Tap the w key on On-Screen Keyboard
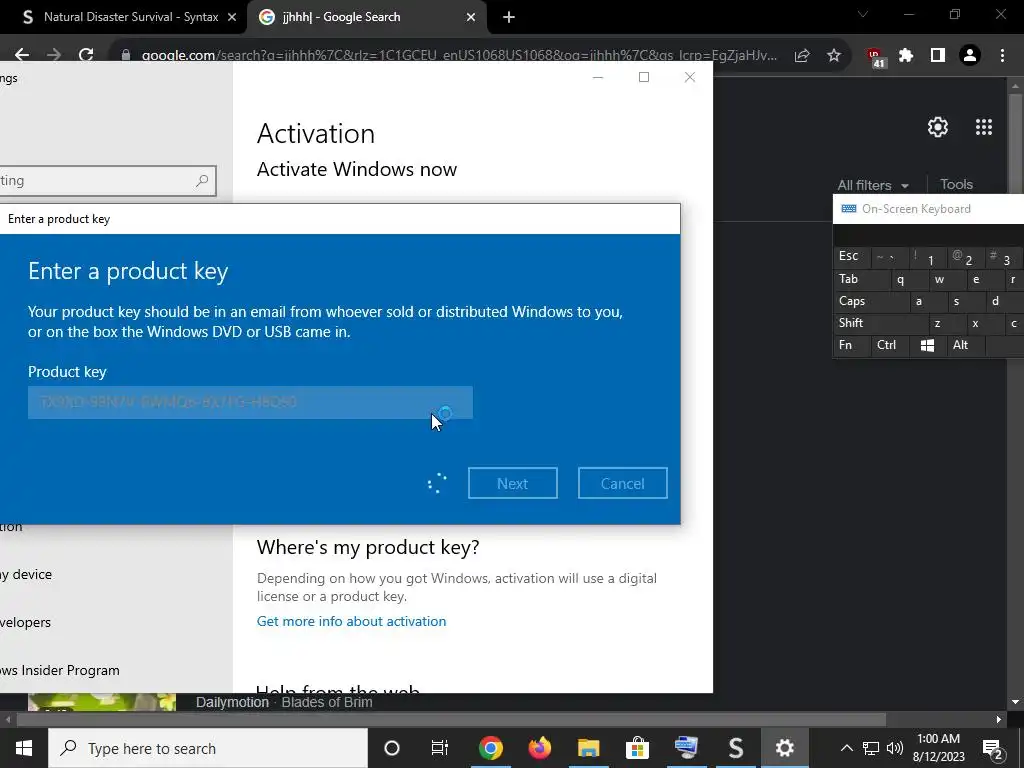This screenshot has width=1024, height=768. (x=946, y=279)
